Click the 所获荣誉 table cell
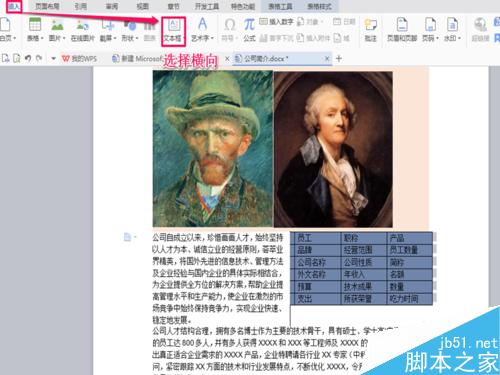The height and width of the screenshot is (375, 500). point(364,299)
